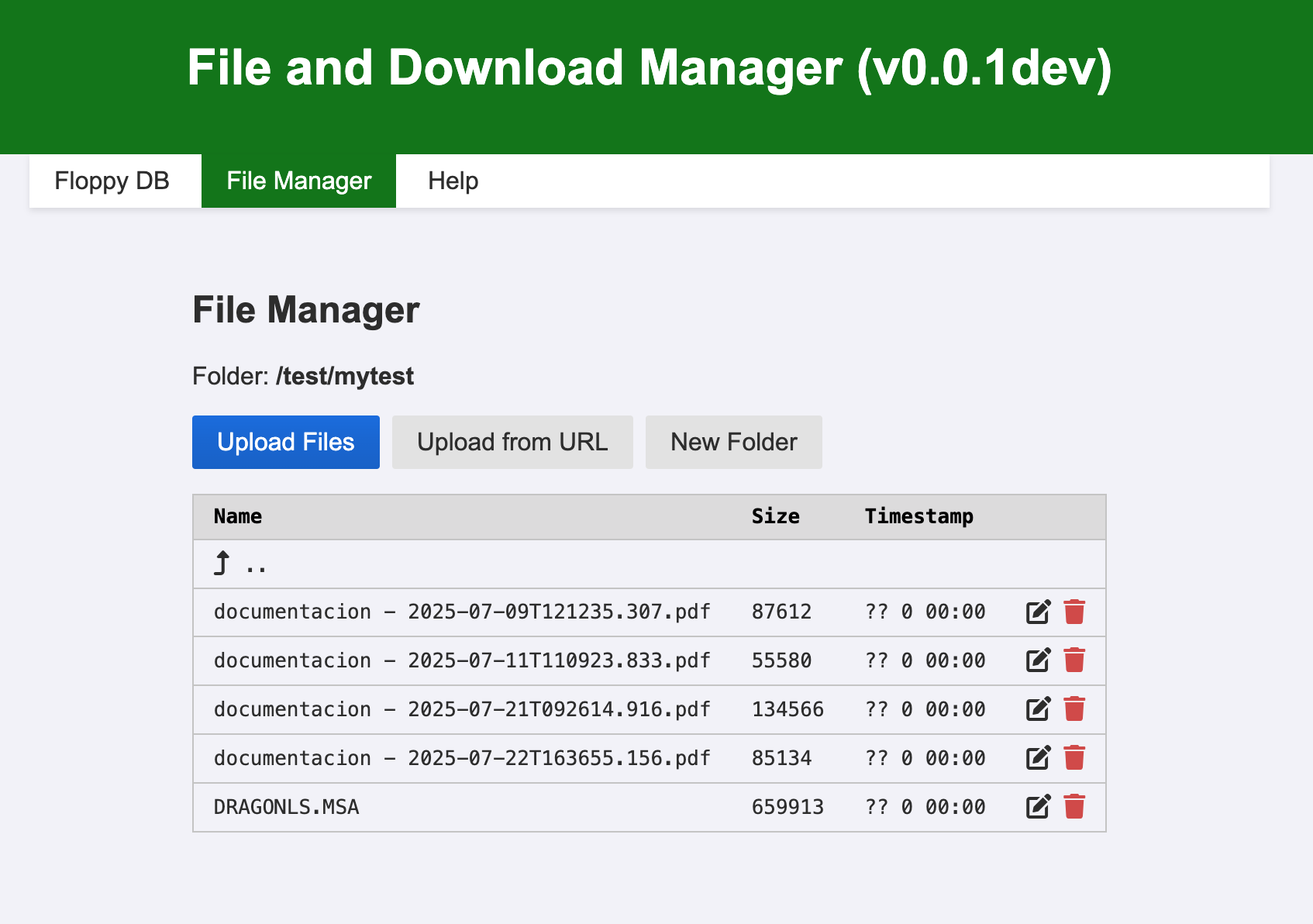Select size value 55580
The height and width of the screenshot is (924, 1313).
coord(781,660)
